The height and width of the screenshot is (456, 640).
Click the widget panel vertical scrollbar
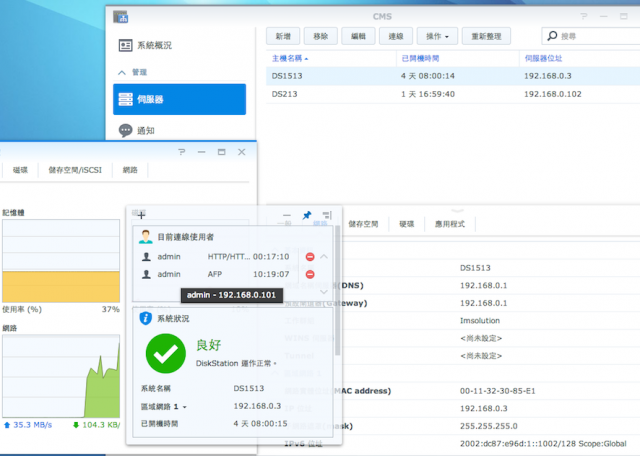click(337, 290)
